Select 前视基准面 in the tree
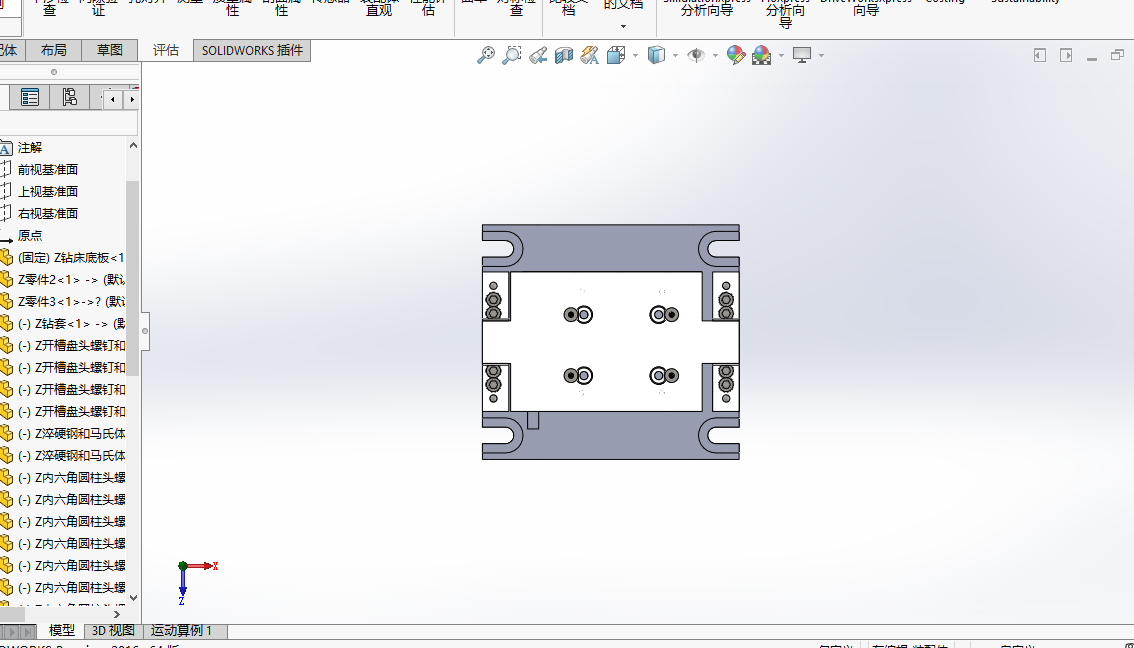 tap(48, 169)
